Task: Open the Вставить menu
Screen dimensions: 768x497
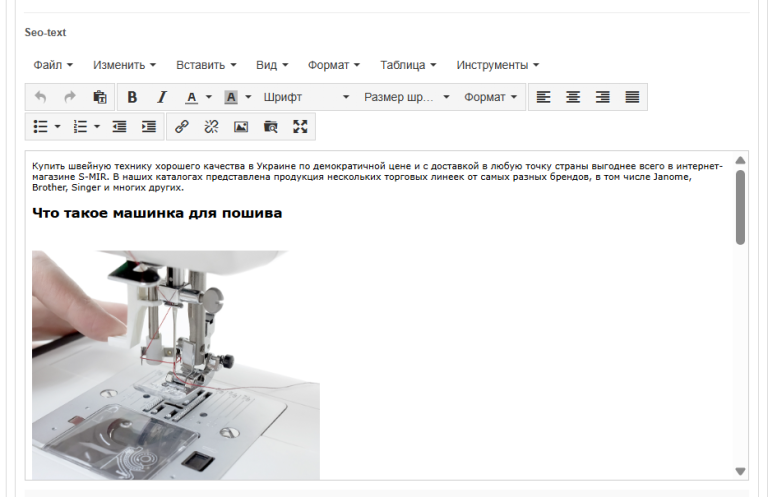Action: point(206,65)
